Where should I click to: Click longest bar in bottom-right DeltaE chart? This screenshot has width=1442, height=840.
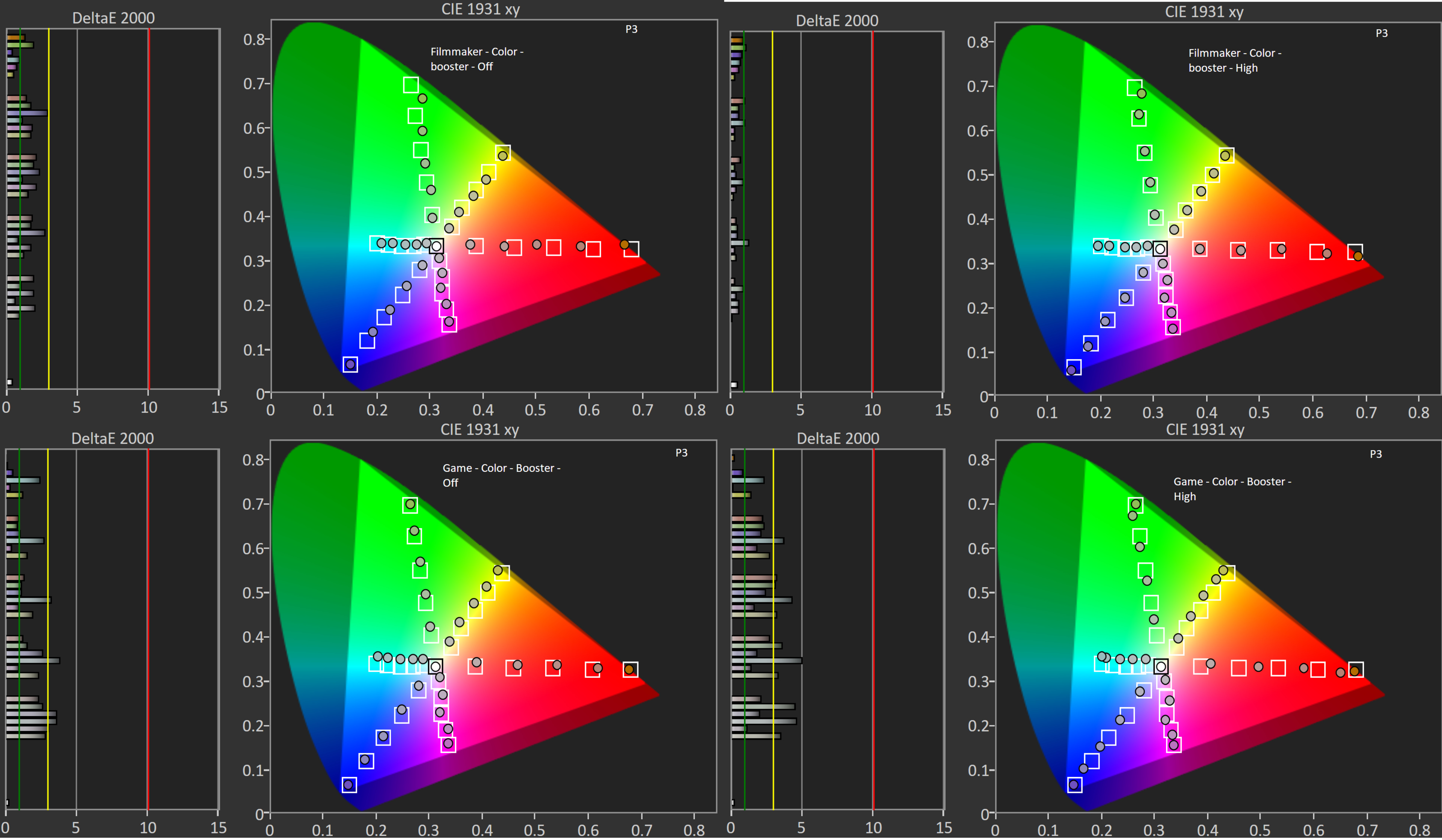tap(767, 661)
